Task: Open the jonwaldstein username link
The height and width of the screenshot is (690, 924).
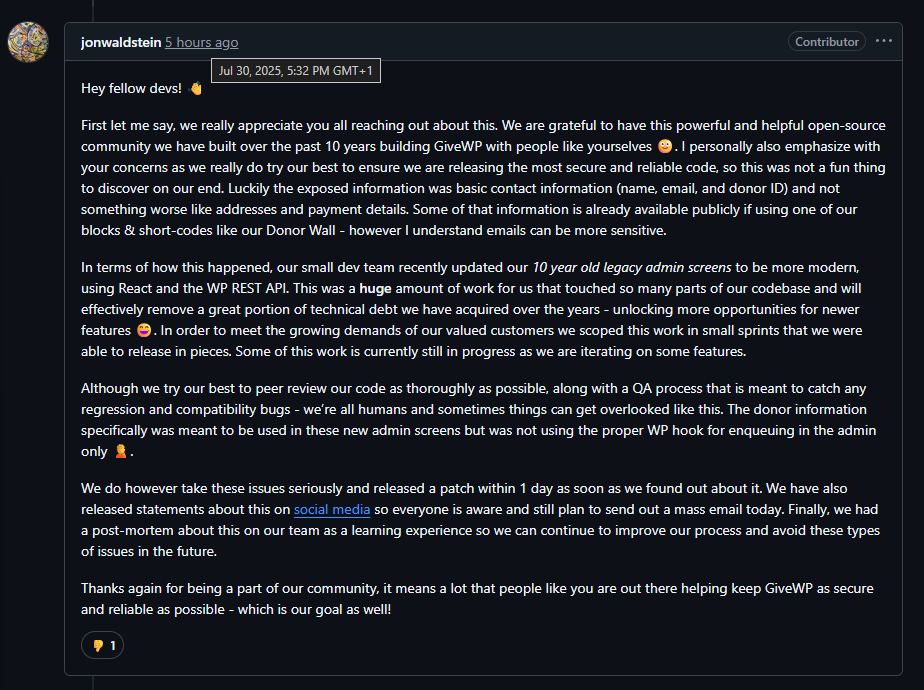Action: click(x=120, y=42)
